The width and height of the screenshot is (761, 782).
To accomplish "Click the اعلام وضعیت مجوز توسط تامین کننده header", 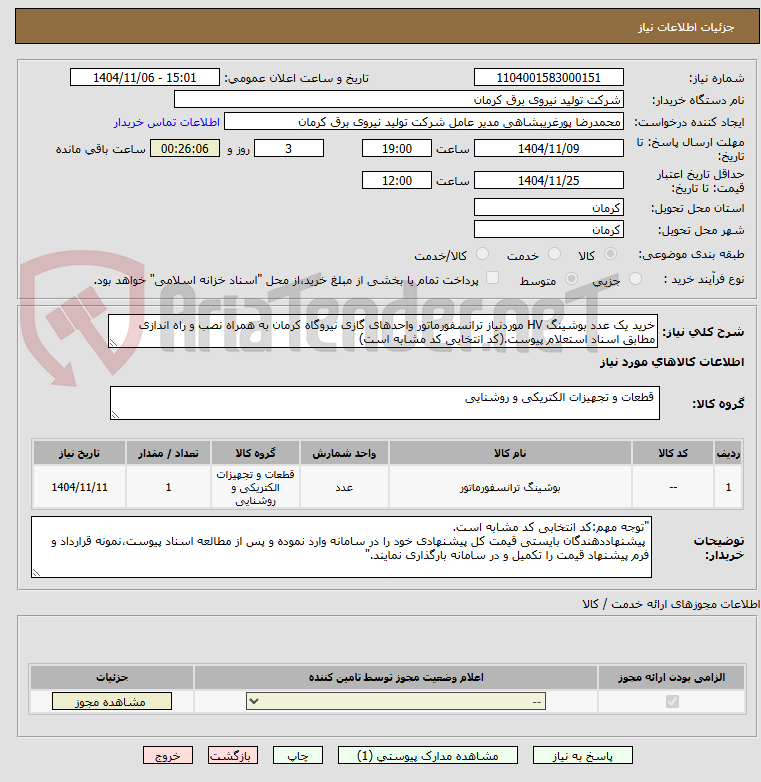I will click(x=396, y=677).
